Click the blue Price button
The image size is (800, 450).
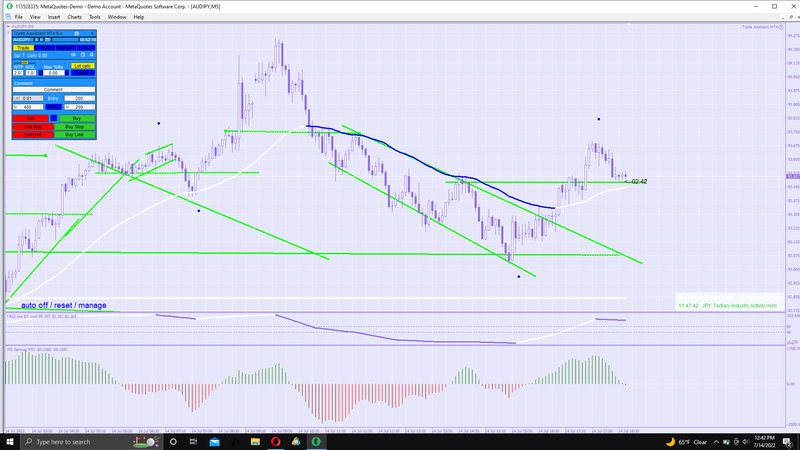click(x=54, y=107)
